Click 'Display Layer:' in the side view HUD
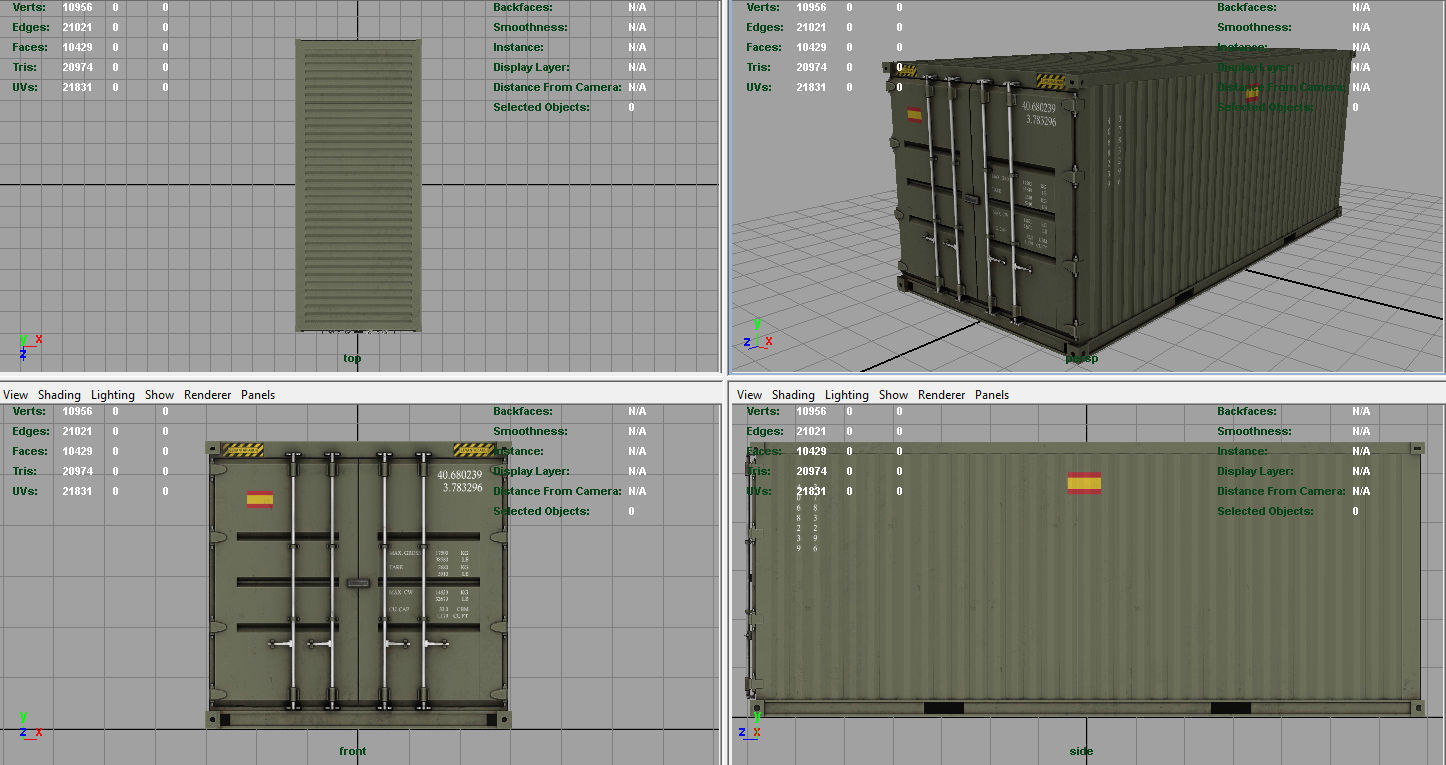This screenshot has height=765, width=1446. (x=1255, y=471)
